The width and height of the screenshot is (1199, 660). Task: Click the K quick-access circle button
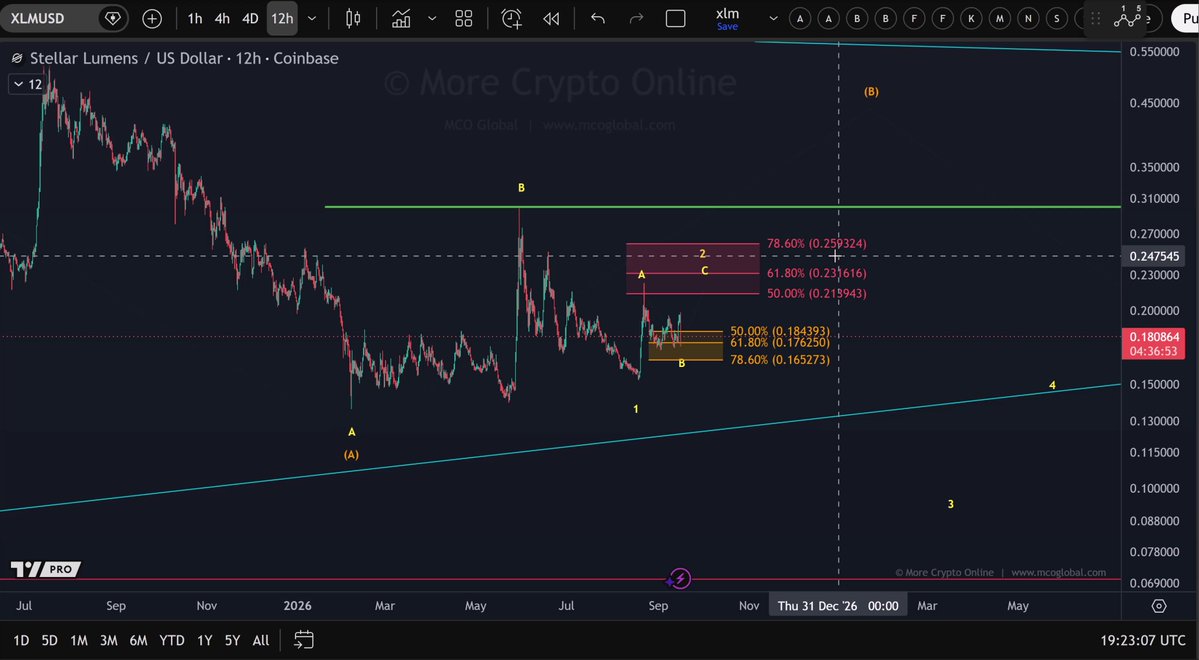click(971, 18)
